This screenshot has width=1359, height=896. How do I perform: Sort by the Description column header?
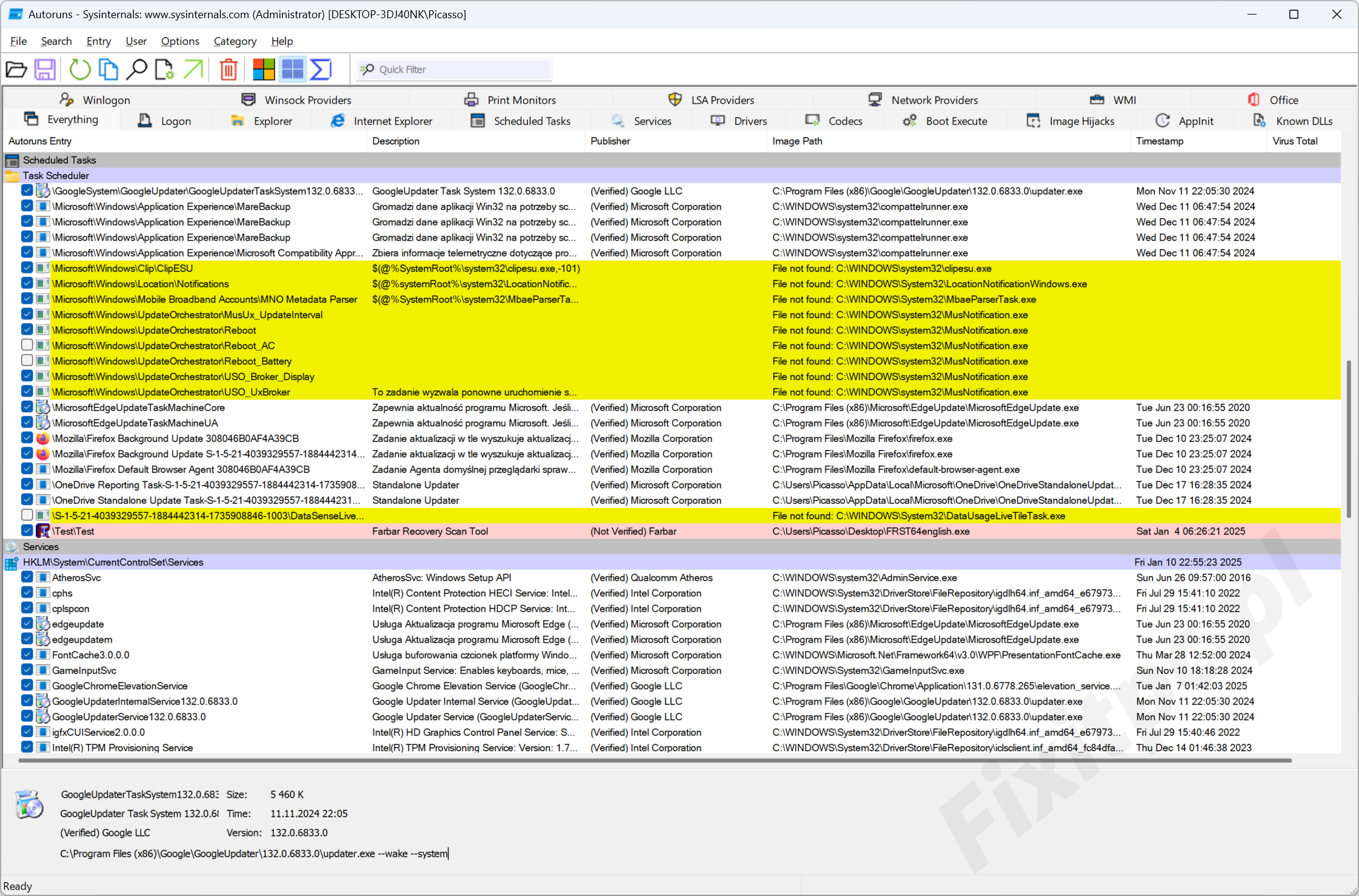point(476,141)
